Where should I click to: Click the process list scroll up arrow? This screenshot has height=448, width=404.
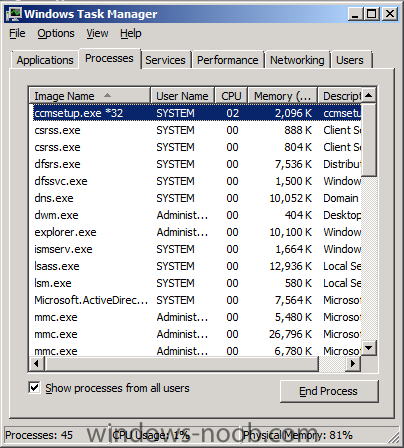click(x=368, y=95)
